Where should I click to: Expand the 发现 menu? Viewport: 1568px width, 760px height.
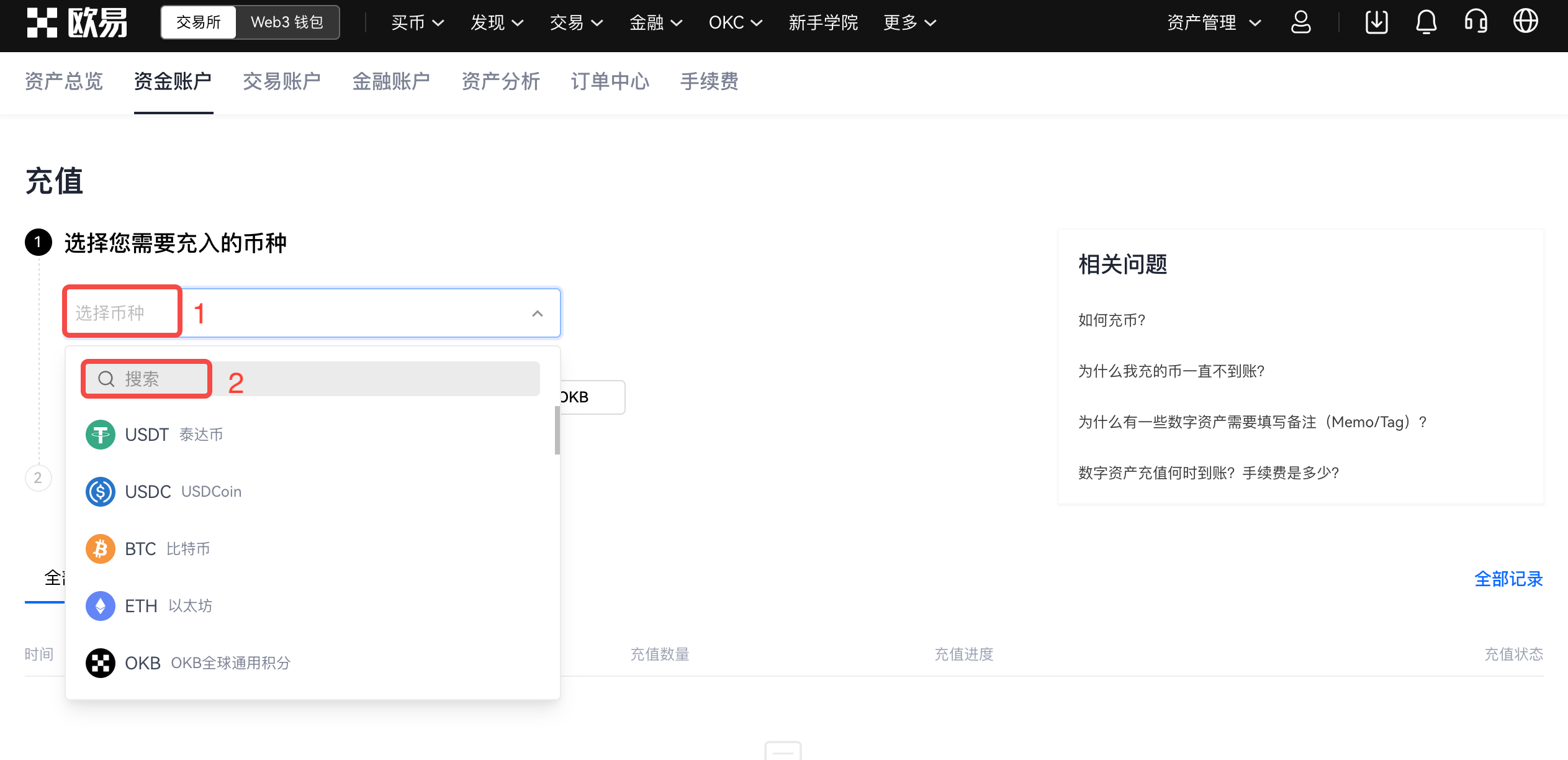tap(497, 23)
